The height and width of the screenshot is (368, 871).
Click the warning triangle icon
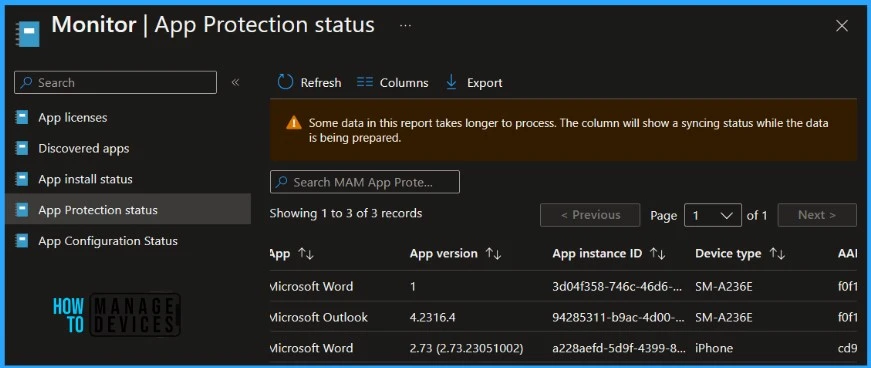coord(294,123)
